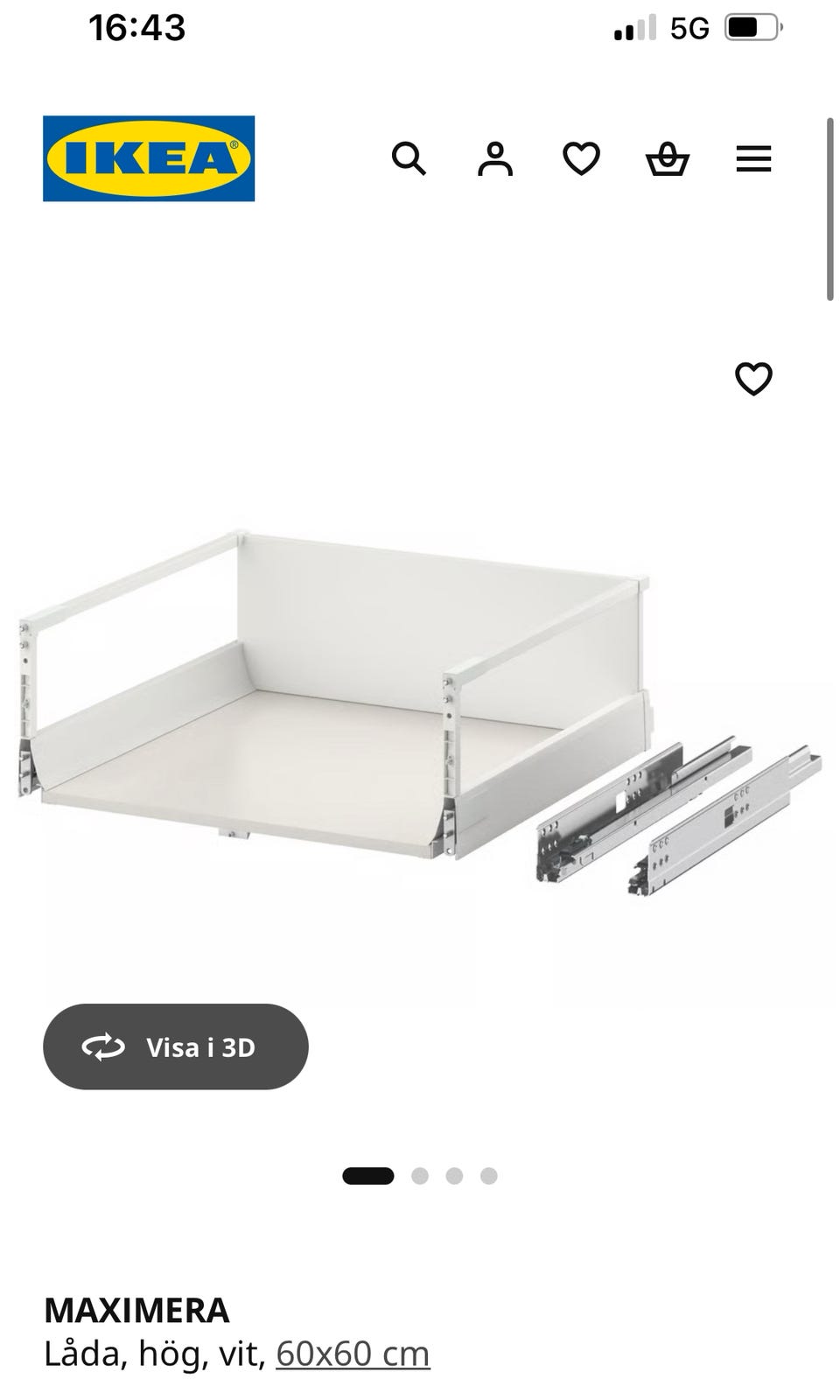Open the shopping basket icon
Viewport: 840px width, 1400px height.
(x=668, y=159)
